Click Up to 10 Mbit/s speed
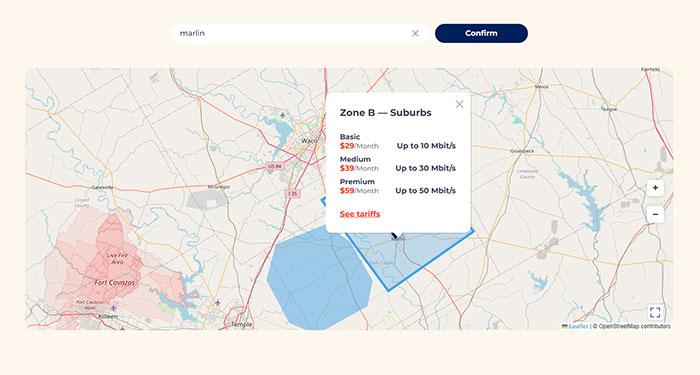 (426, 146)
